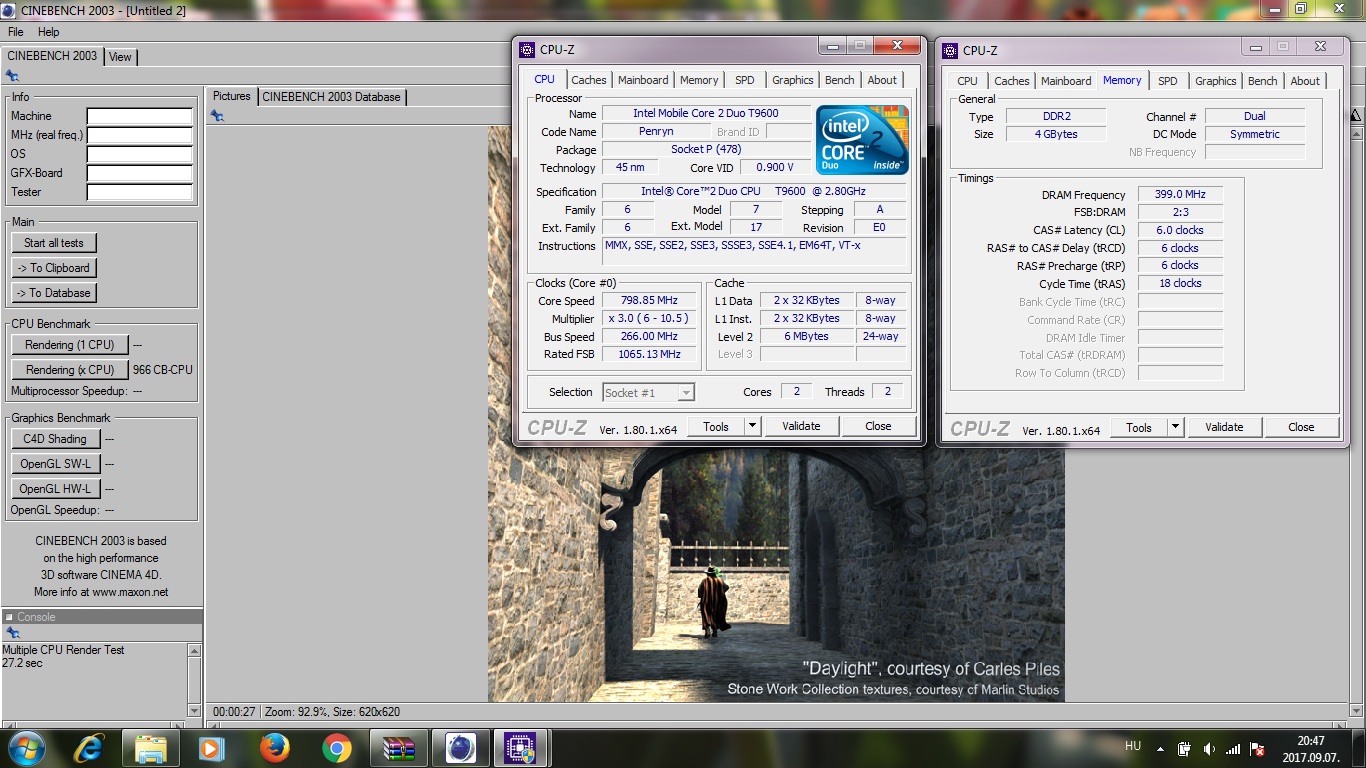Click the To Database button
The height and width of the screenshot is (768, 1366).
click(54, 293)
